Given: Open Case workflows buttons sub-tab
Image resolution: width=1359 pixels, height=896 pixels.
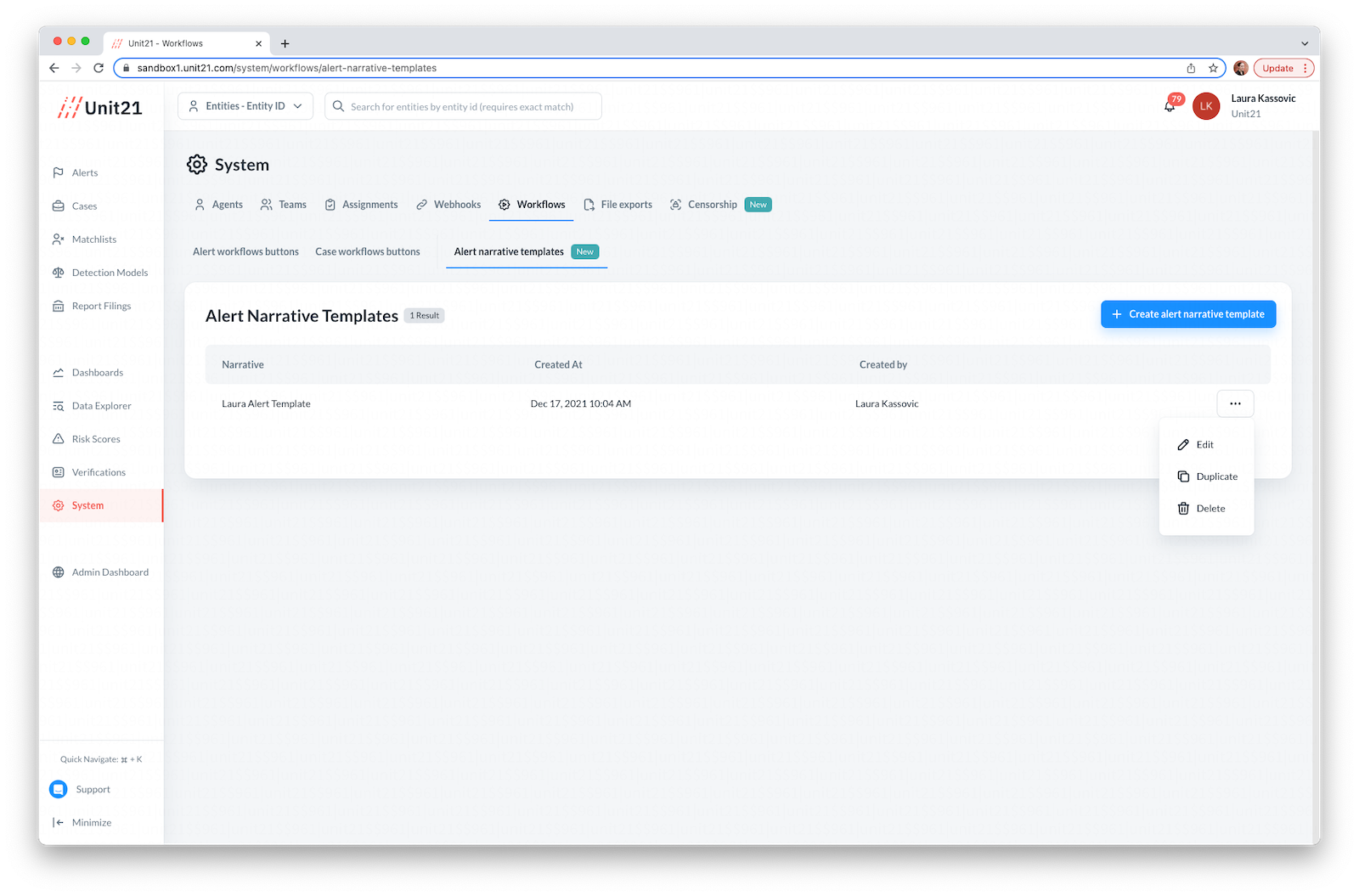Looking at the screenshot, I should pyautogui.click(x=368, y=251).
